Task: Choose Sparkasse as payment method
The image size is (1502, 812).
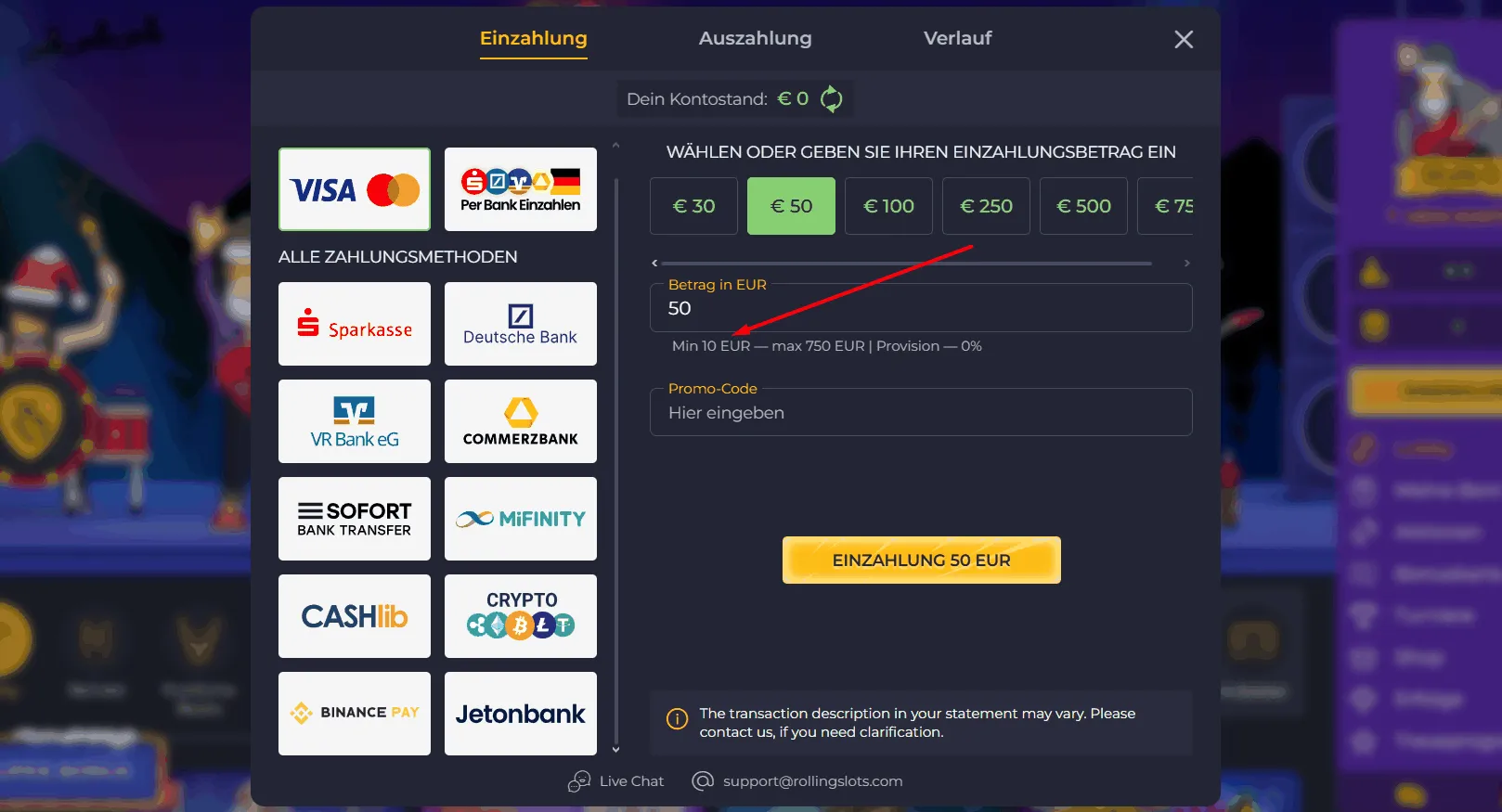Action: tap(355, 324)
